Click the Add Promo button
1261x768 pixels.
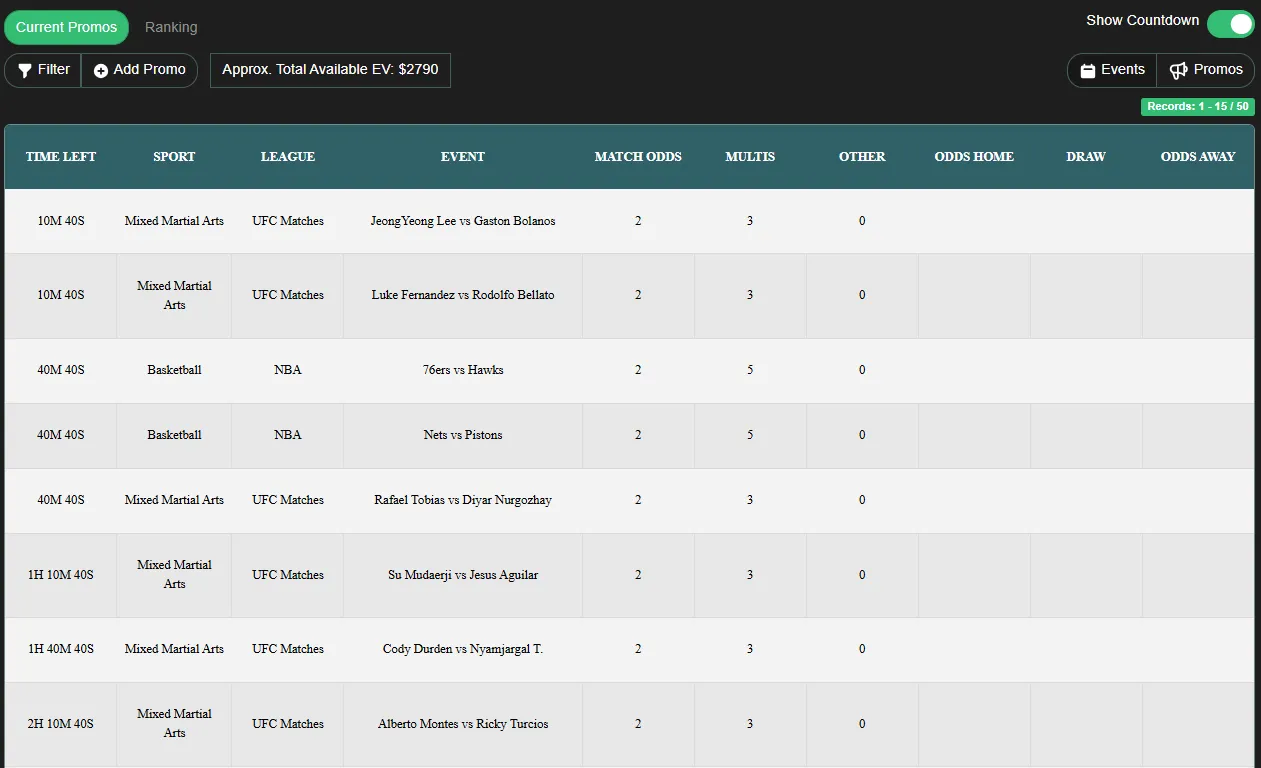tap(139, 70)
